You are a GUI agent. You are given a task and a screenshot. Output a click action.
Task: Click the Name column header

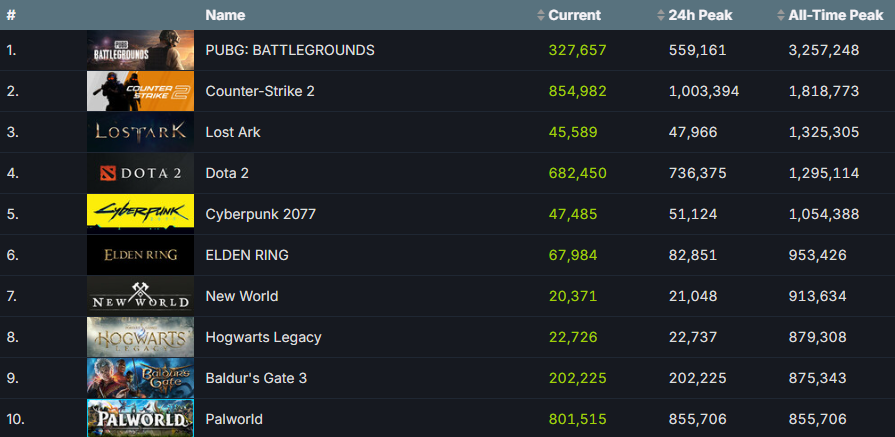click(225, 15)
